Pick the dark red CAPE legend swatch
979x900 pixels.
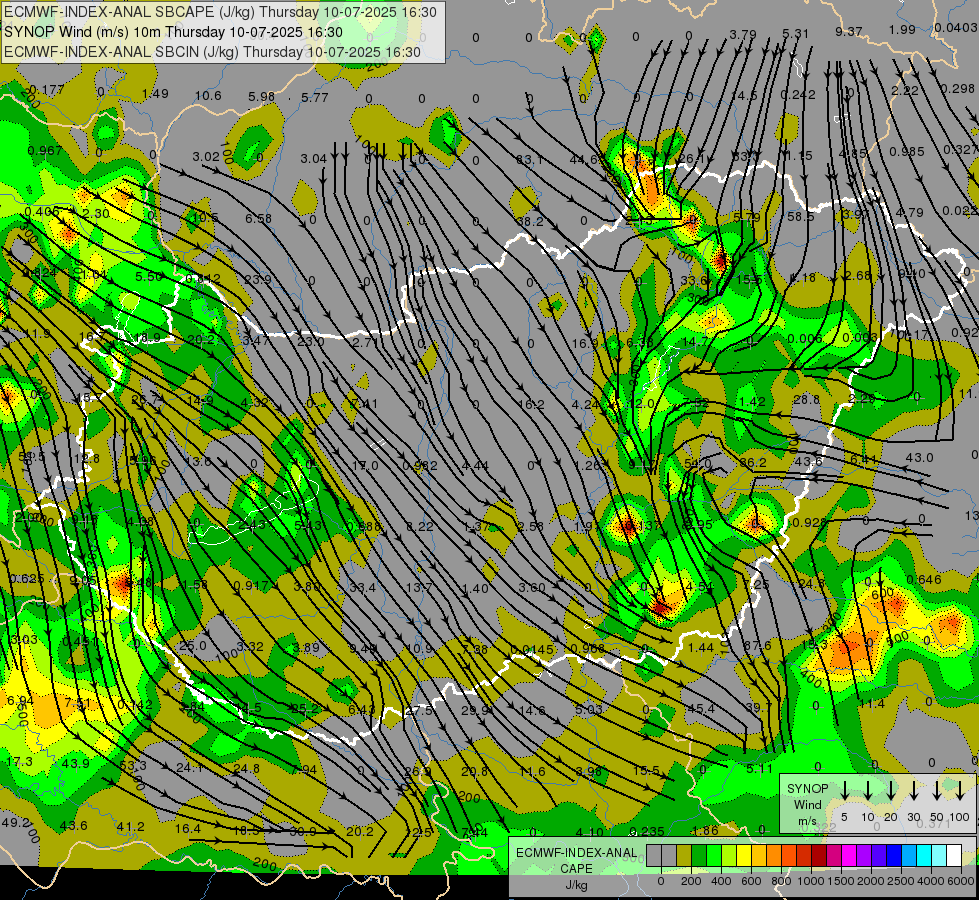pyautogui.click(x=819, y=856)
